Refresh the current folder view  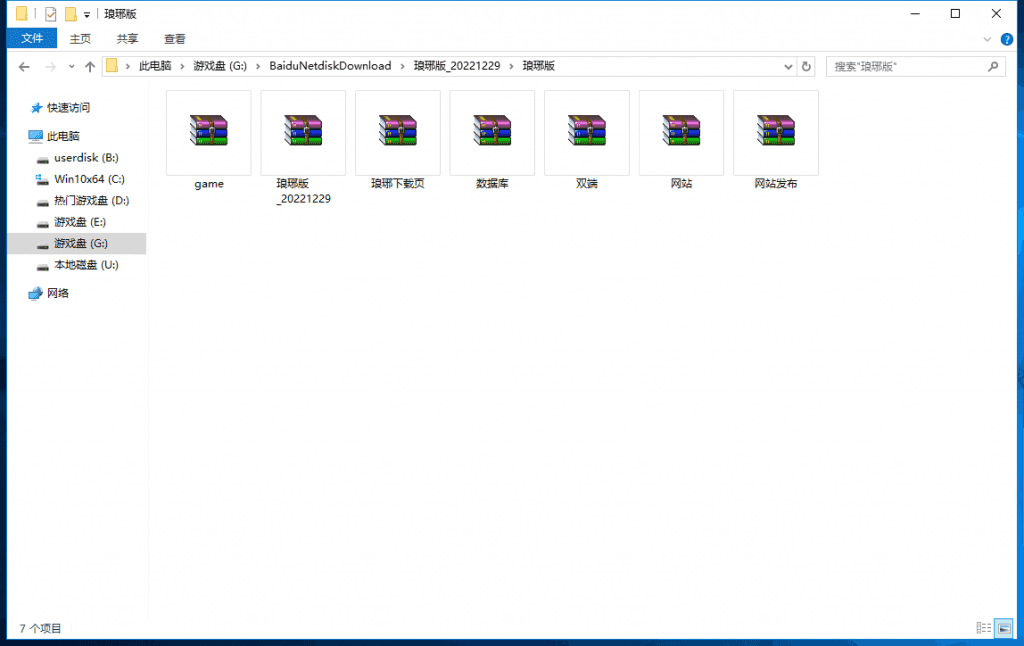(x=806, y=67)
